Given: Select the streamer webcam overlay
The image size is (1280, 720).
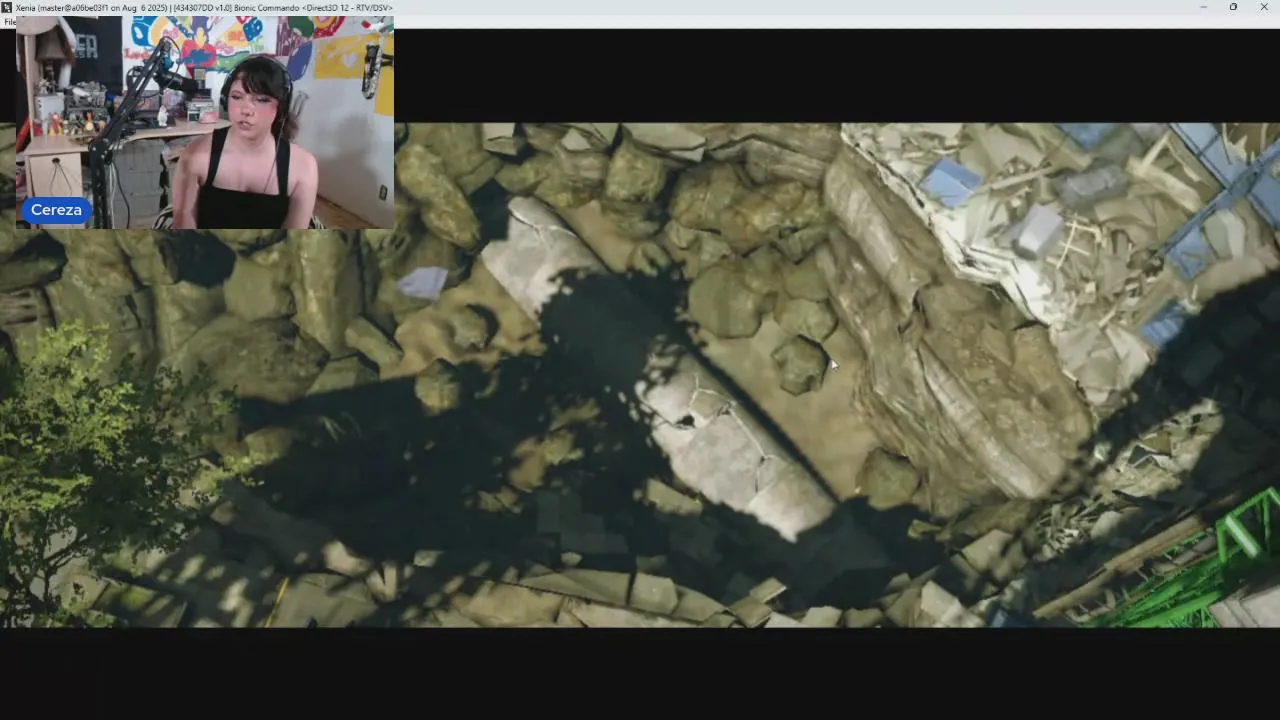Looking at the screenshot, I should (x=205, y=122).
